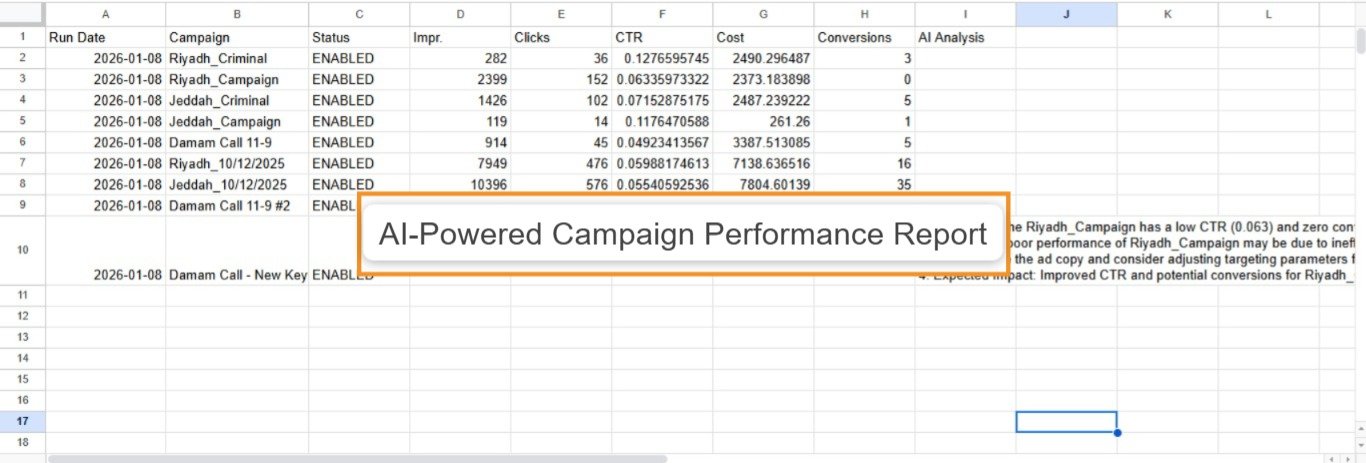Select the CTR value 0.1276595745
The height and width of the screenshot is (463, 1366).
pos(661,58)
